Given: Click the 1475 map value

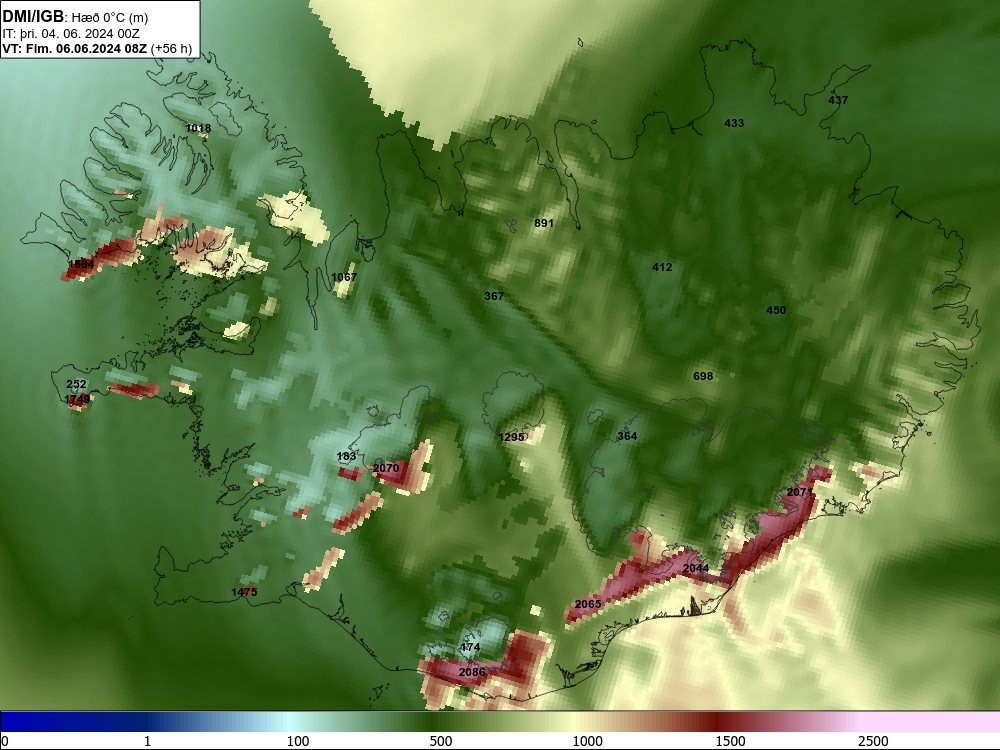Looking at the screenshot, I should (244, 592).
